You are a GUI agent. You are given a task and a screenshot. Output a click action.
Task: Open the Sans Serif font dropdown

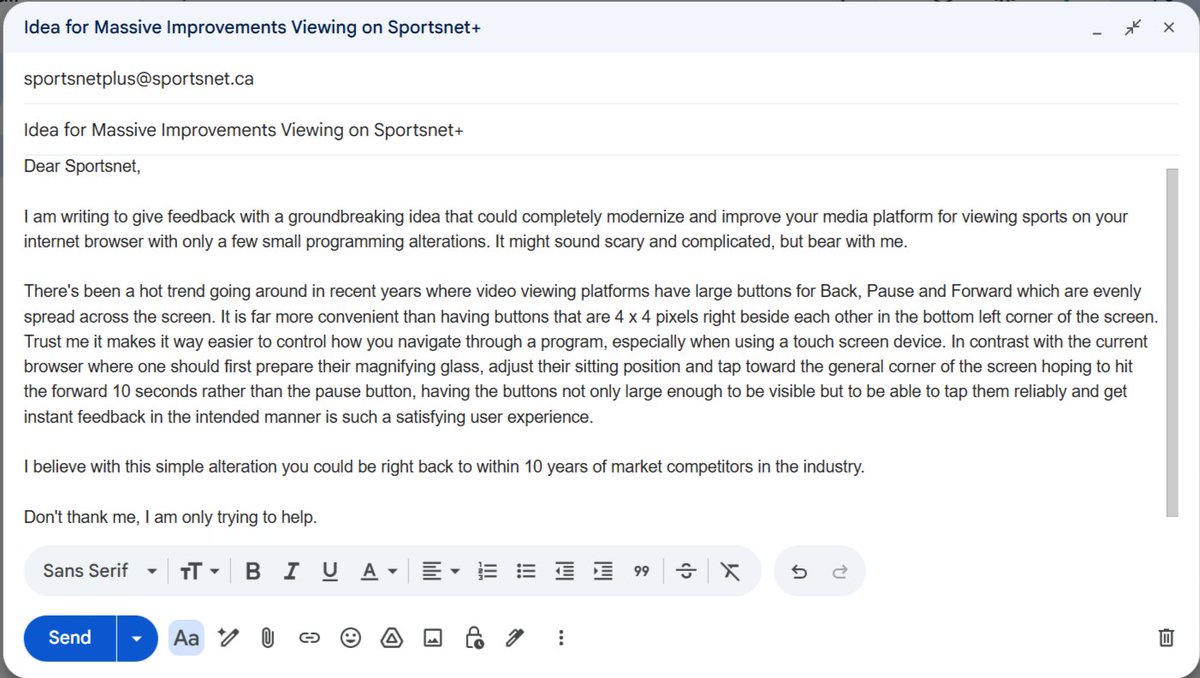coord(100,571)
